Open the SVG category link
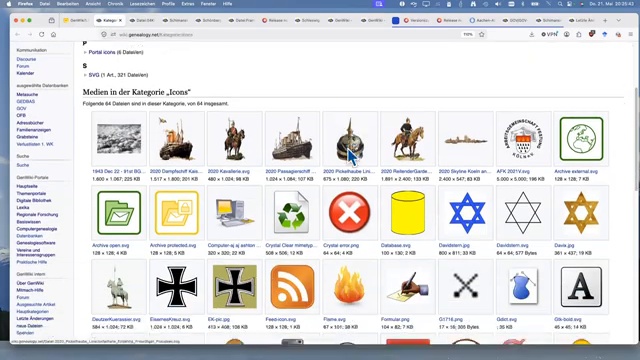The width and height of the screenshot is (640, 360). (x=94, y=75)
